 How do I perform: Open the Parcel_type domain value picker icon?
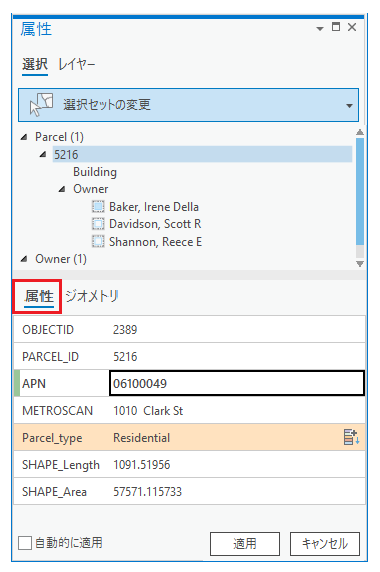pyautogui.click(x=351, y=437)
